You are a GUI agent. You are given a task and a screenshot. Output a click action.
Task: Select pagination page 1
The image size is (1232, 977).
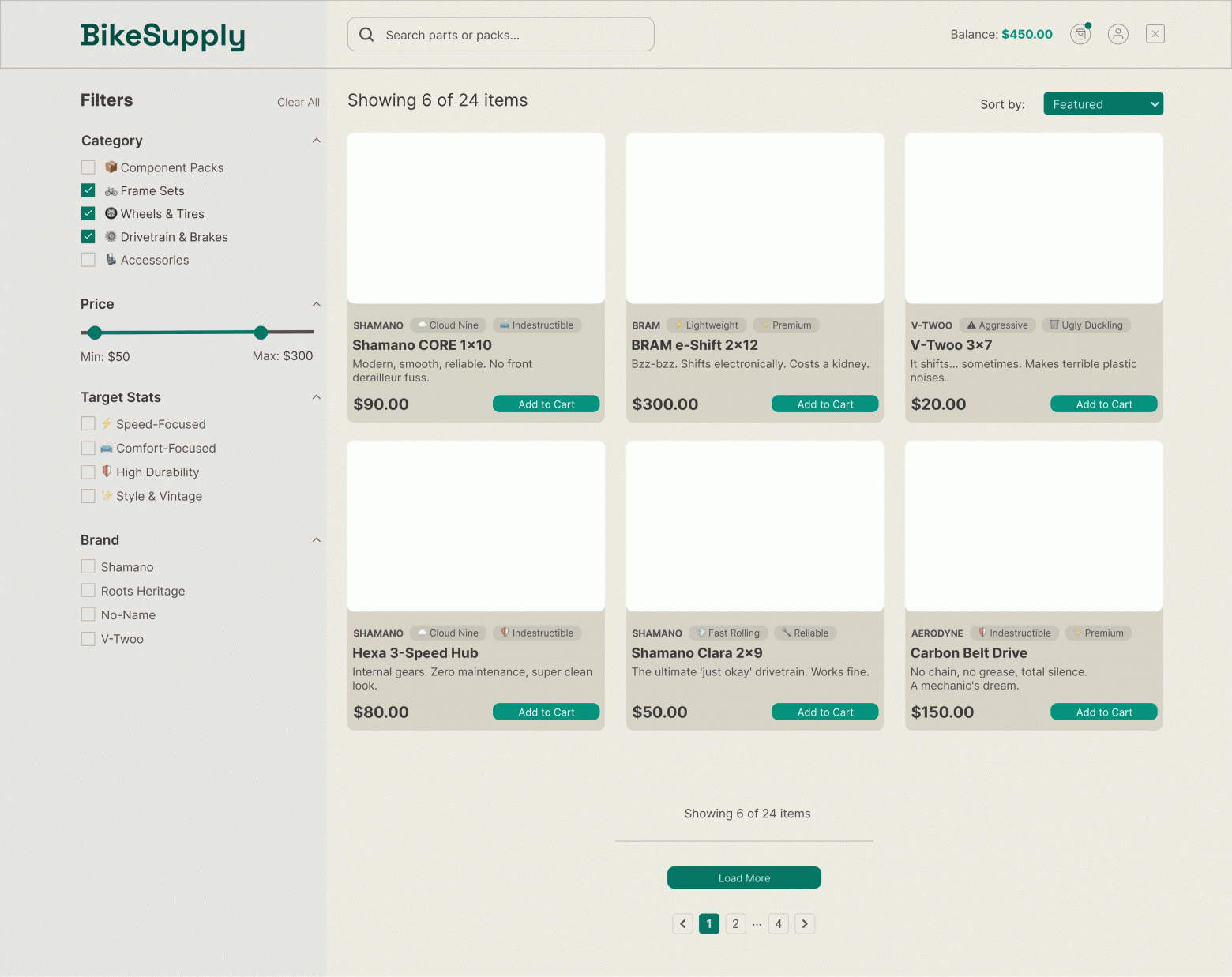point(709,923)
